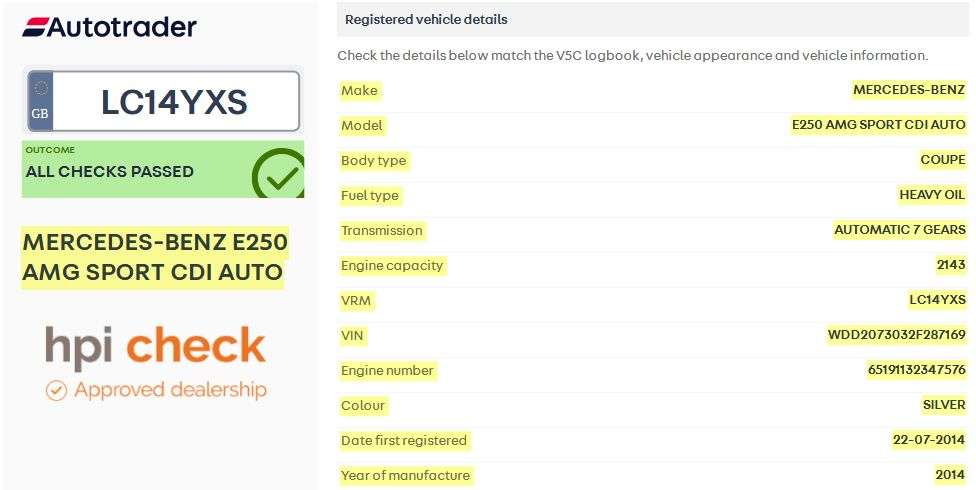Click the hpi check logo
This screenshot has height=490, width=976.
[155, 346]
